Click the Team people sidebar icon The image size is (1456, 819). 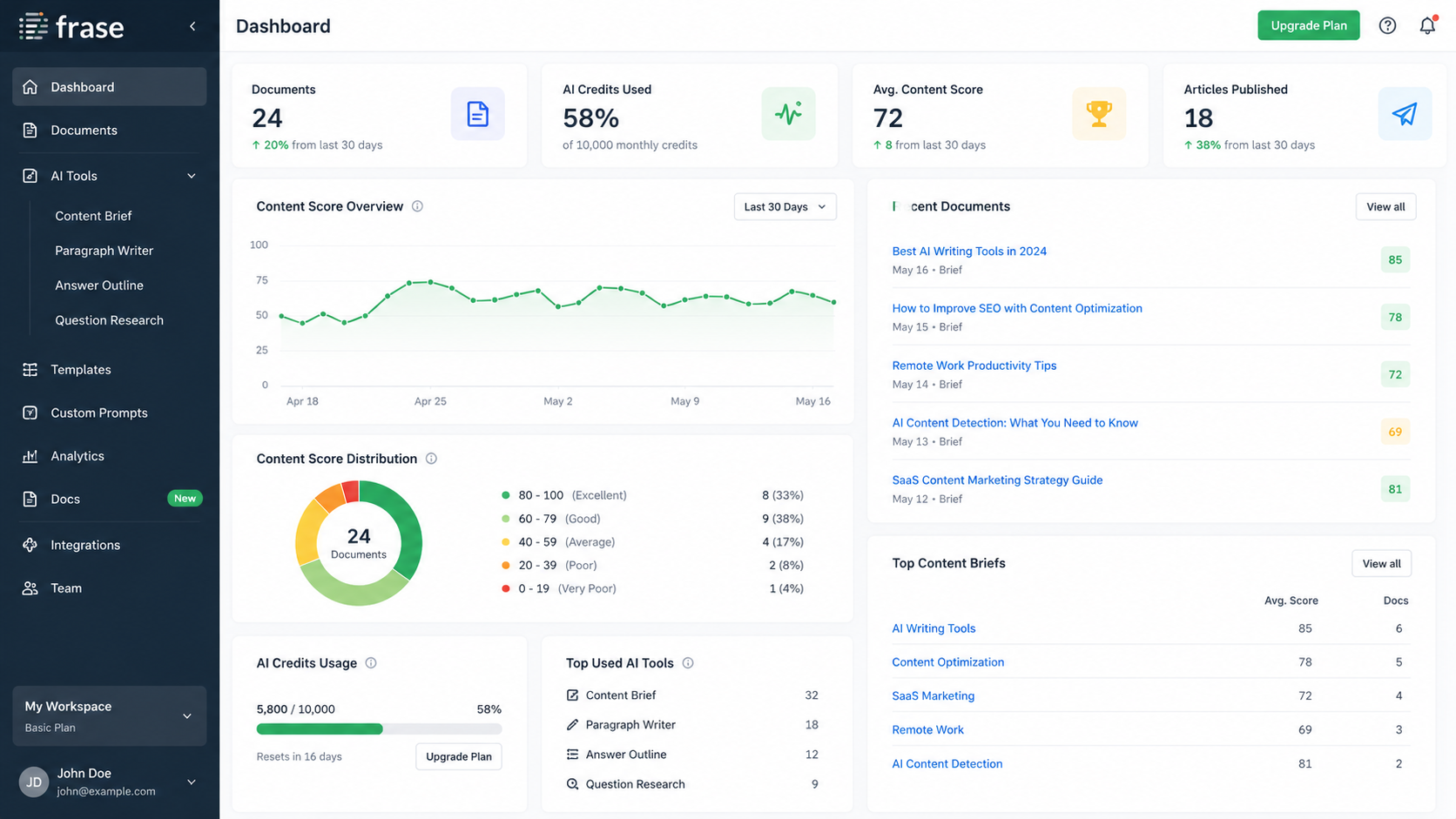click(x=30, y=588)
